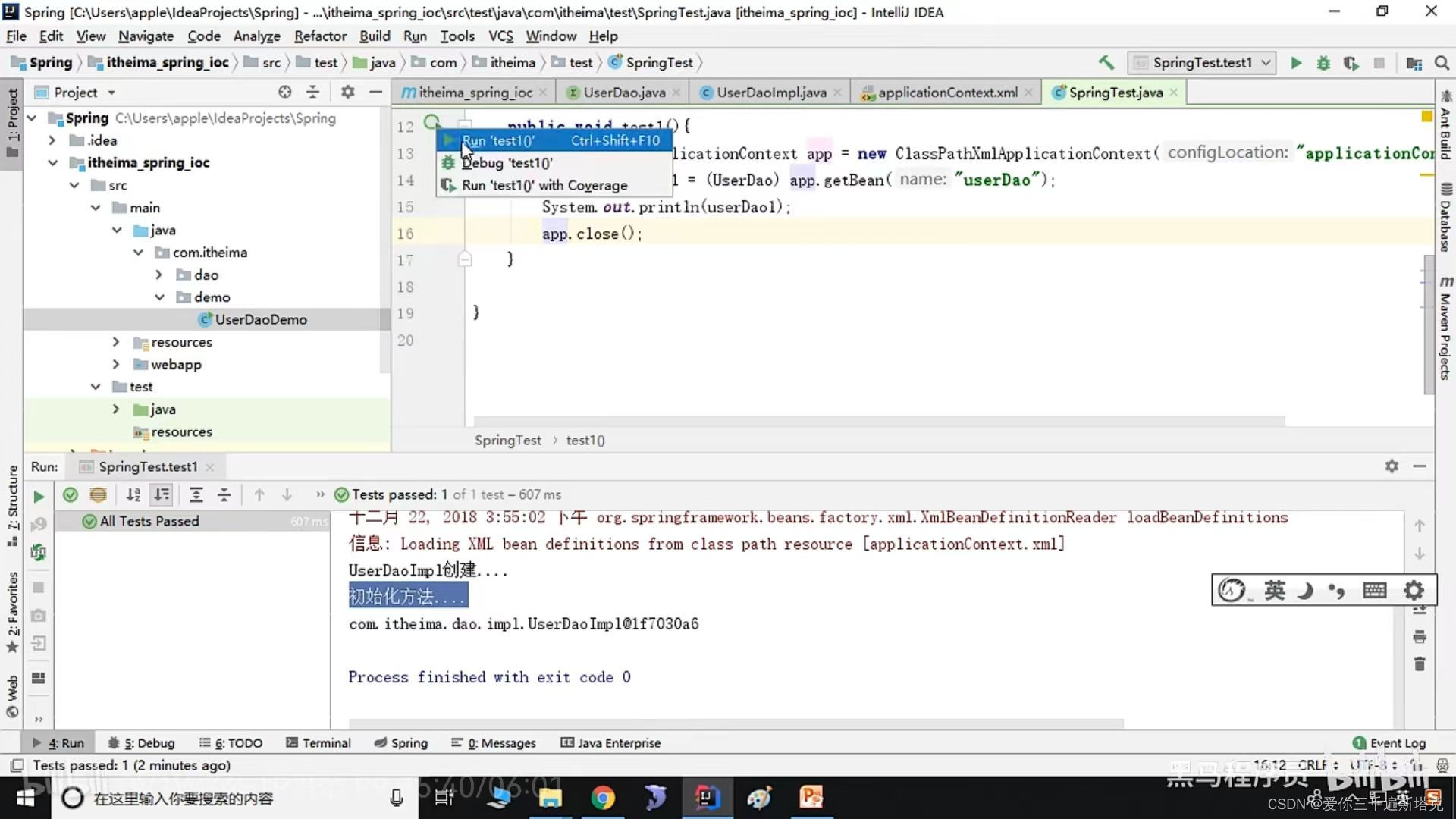This screenshot has height=819, width=1456.
Task: Run SpringTest.test1 with the green toolbar arrow
Action: coord(1296,63)
